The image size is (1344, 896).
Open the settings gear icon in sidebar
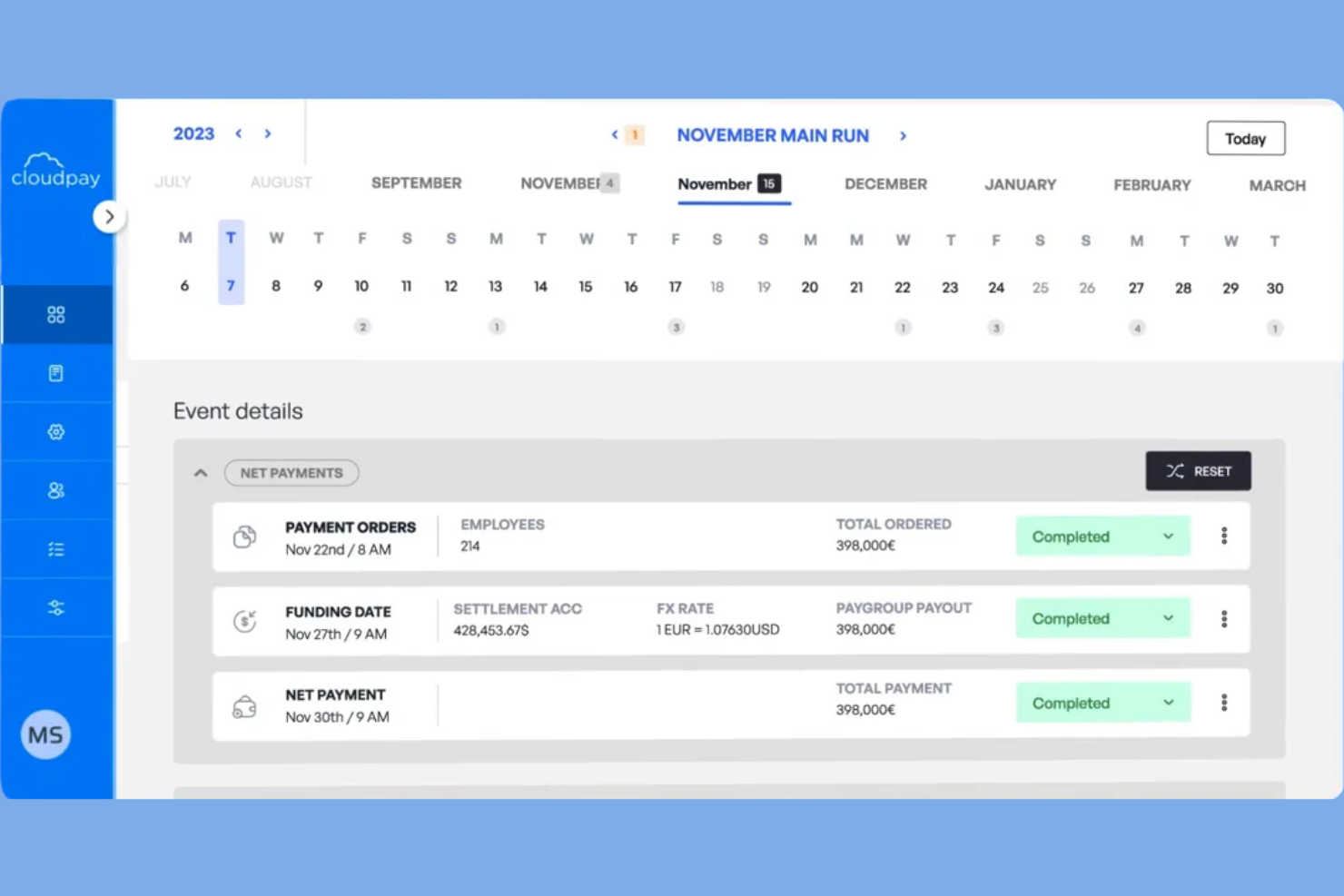[56, 432]
